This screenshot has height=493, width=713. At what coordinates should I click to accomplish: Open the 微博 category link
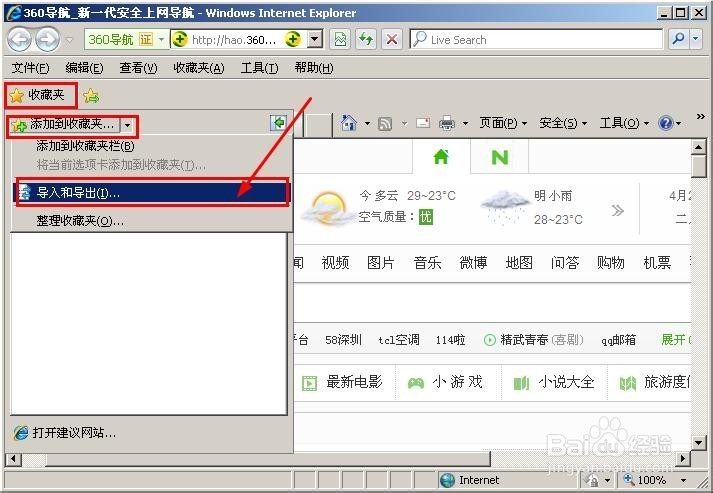(473, 262)
